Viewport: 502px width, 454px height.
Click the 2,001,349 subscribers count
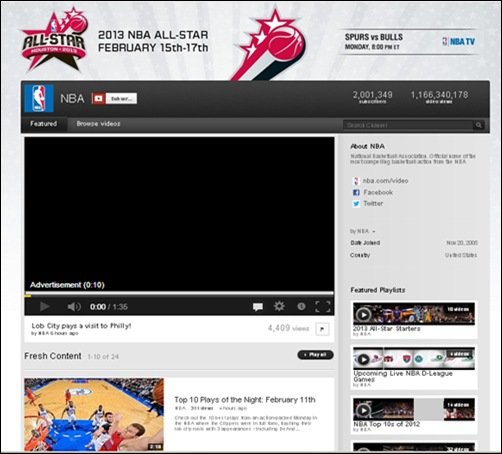point(373,97)
